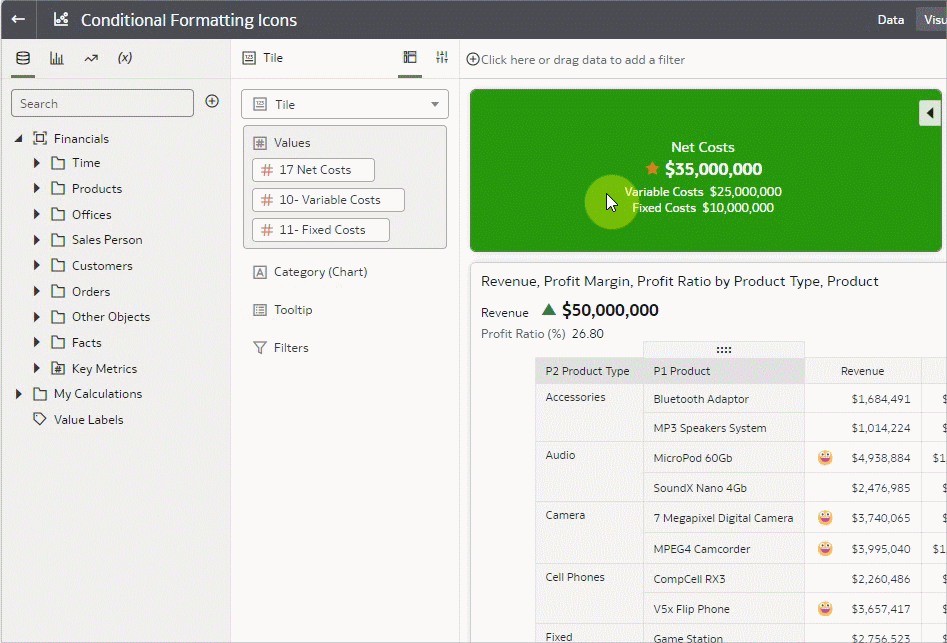
Task: Click the Tooltip section icon
Action: (260, 310)
